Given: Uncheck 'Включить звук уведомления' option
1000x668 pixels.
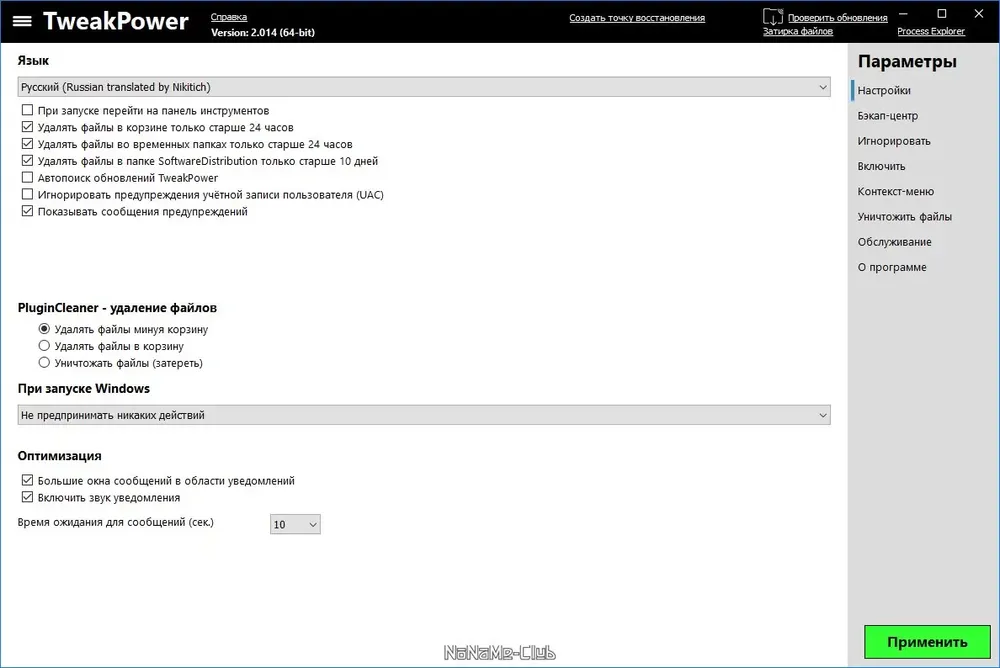Looking at the screenshot, I should 27,497.
